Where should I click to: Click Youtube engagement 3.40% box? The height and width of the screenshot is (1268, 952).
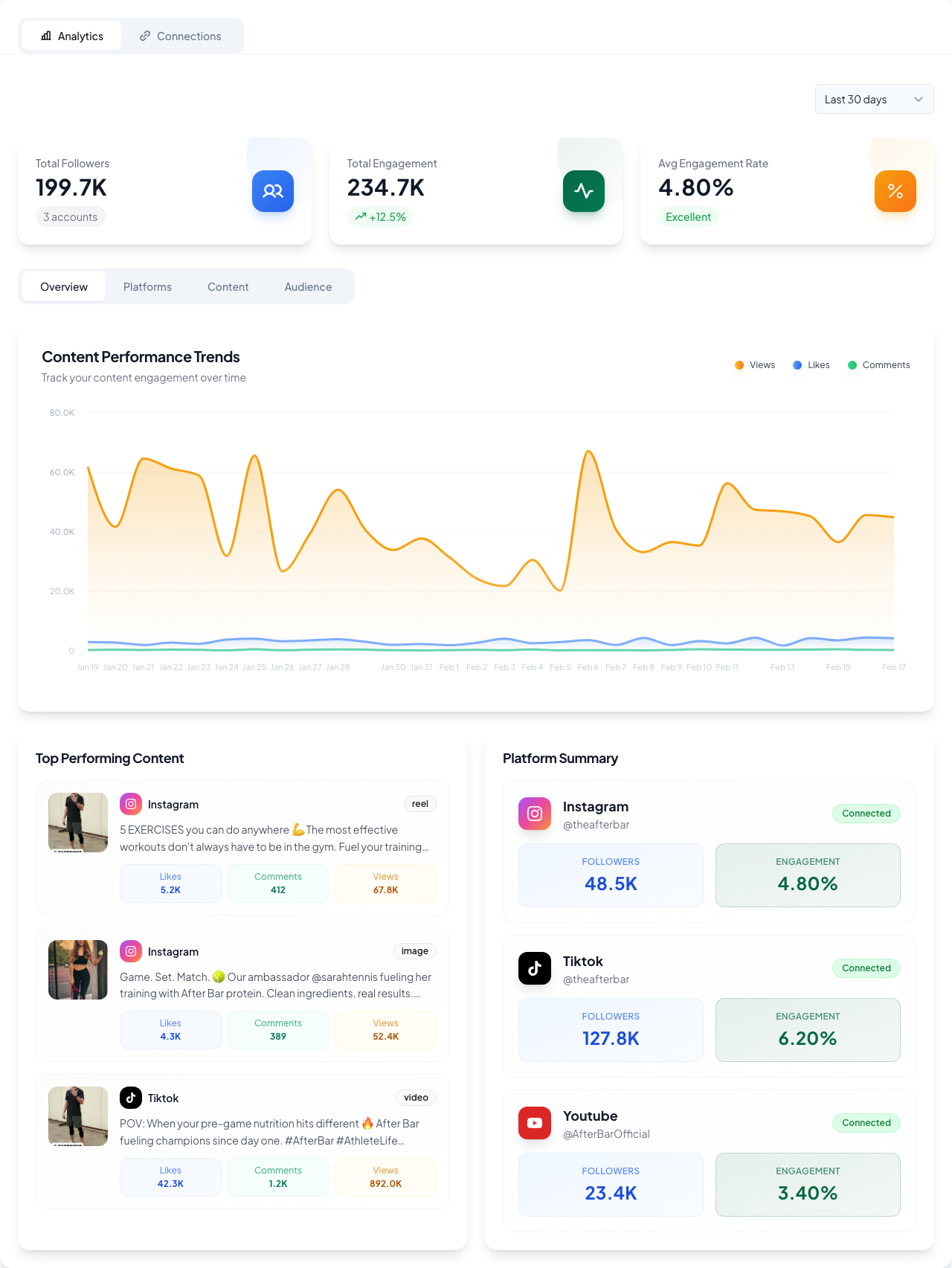click(x=808, y=1185)
